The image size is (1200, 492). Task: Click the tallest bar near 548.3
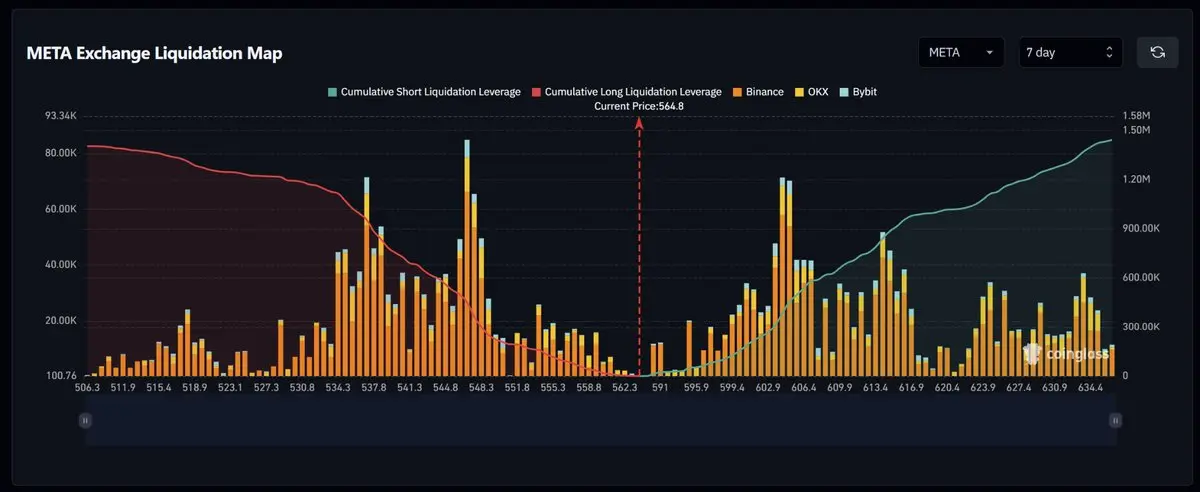(x=467, y=258)
